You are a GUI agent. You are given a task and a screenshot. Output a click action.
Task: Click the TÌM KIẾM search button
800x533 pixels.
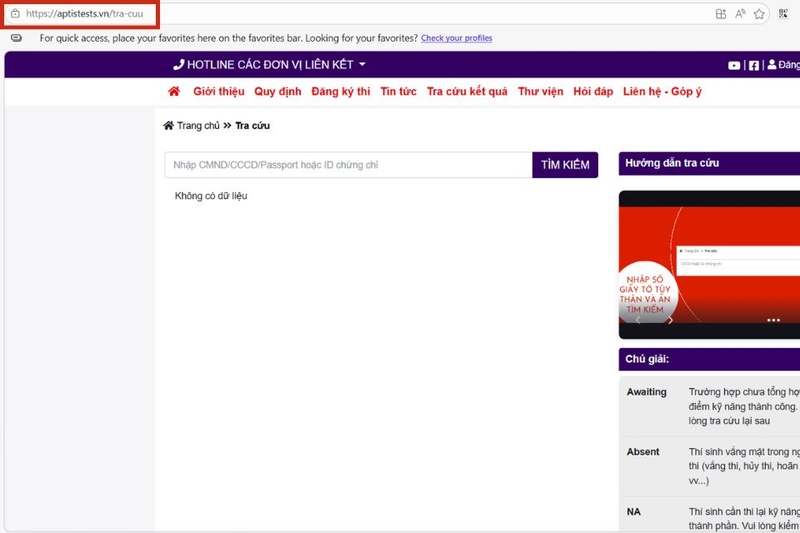[x=565, y=165]
